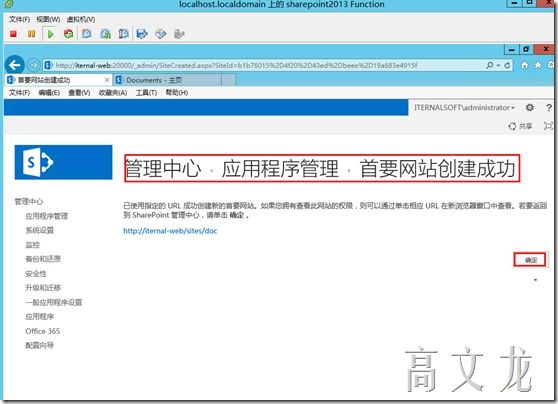The image size is (558, 404).
Task: Open a new blank browser tab
Action: [x=228, y=80]
